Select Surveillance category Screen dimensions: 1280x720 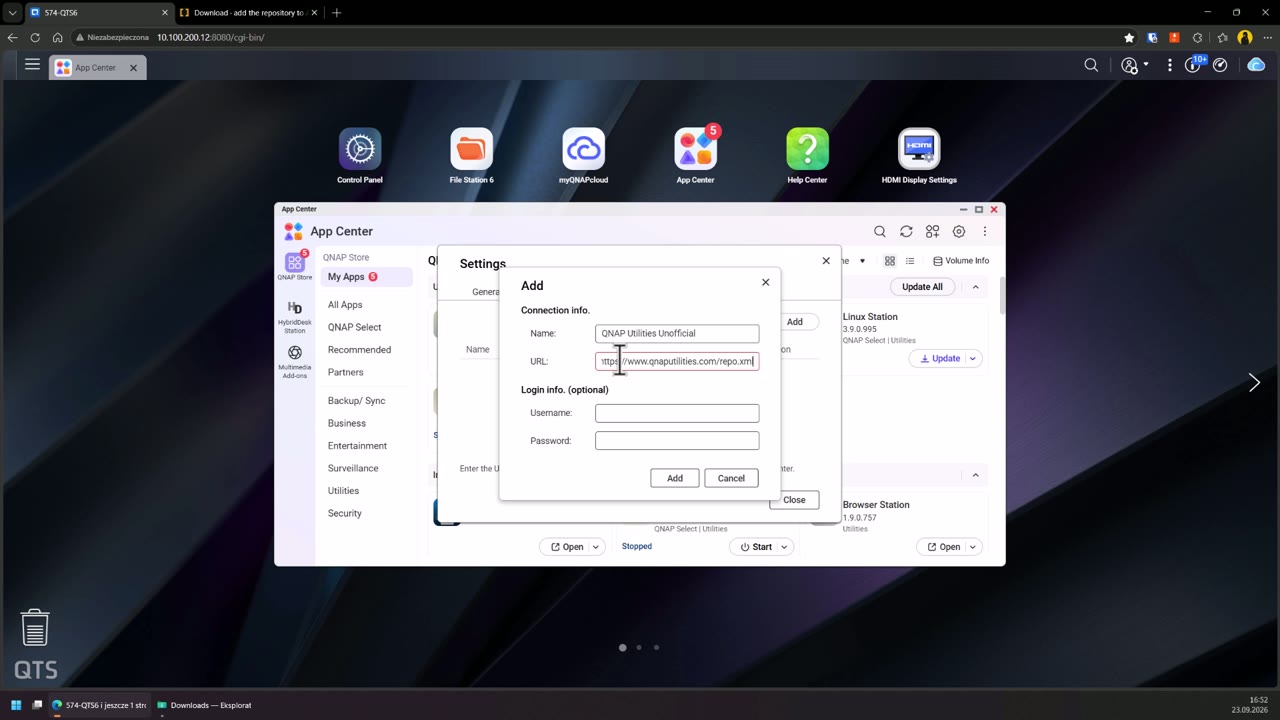point(353,468)
